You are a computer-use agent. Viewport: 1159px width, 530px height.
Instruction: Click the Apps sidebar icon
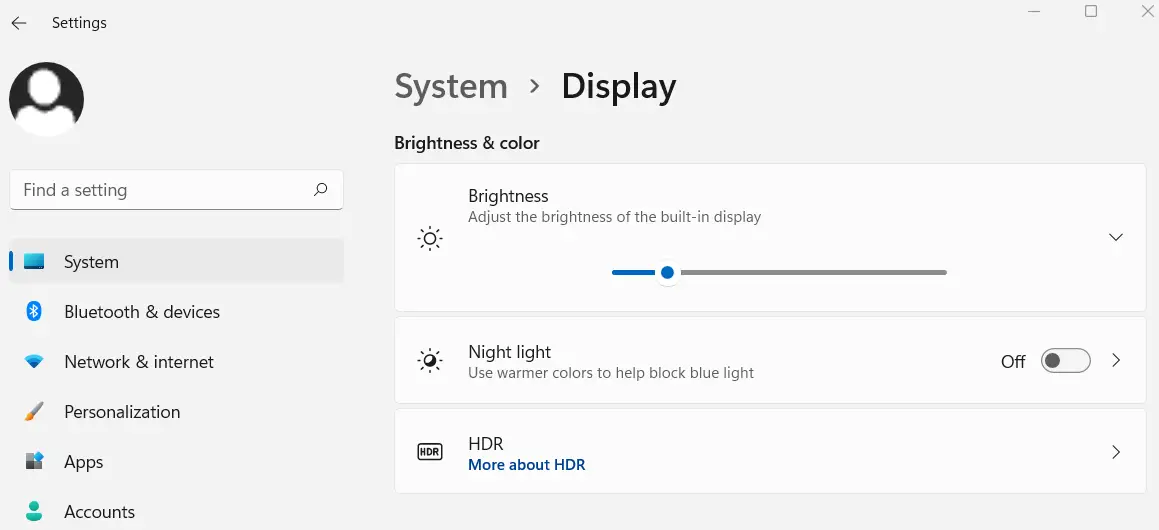pos(34,462)
